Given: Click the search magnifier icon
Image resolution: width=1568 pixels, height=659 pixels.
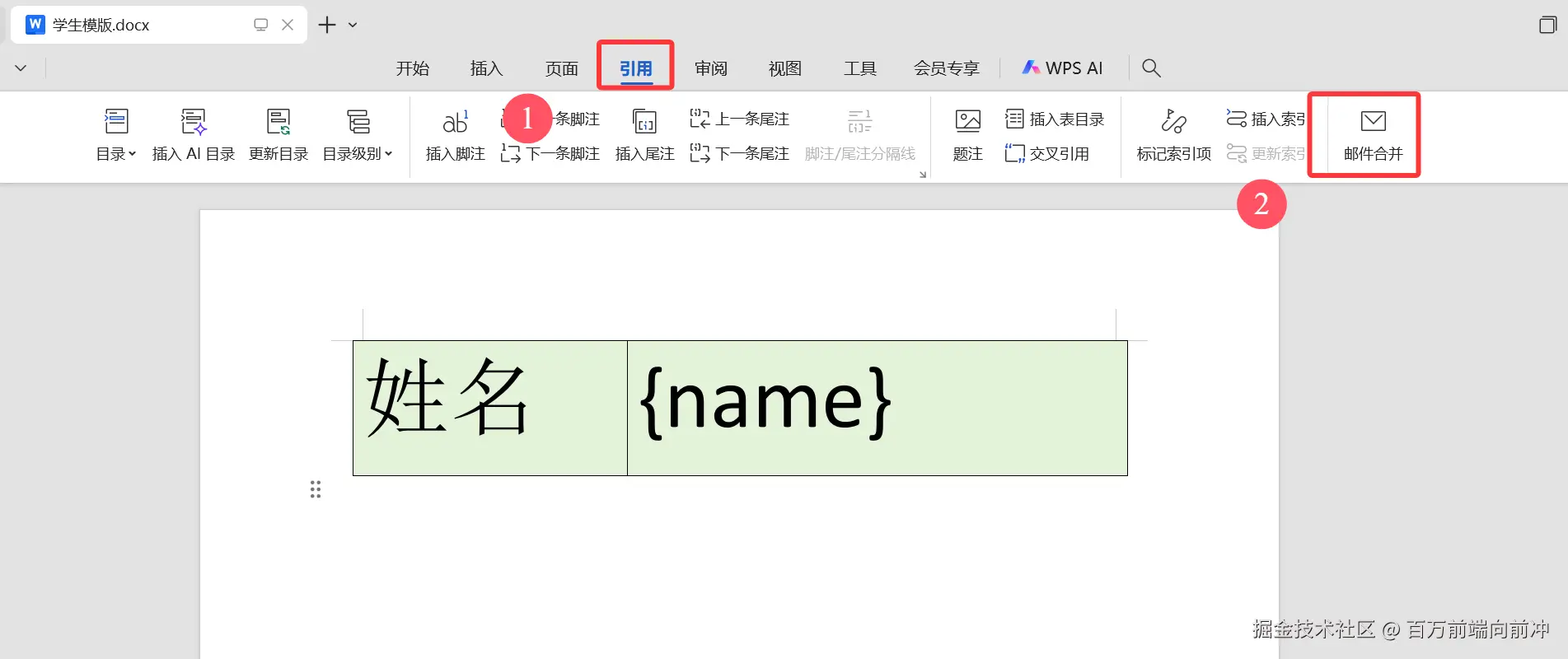Looking at the screenshot, I should tap(1152, 68).
